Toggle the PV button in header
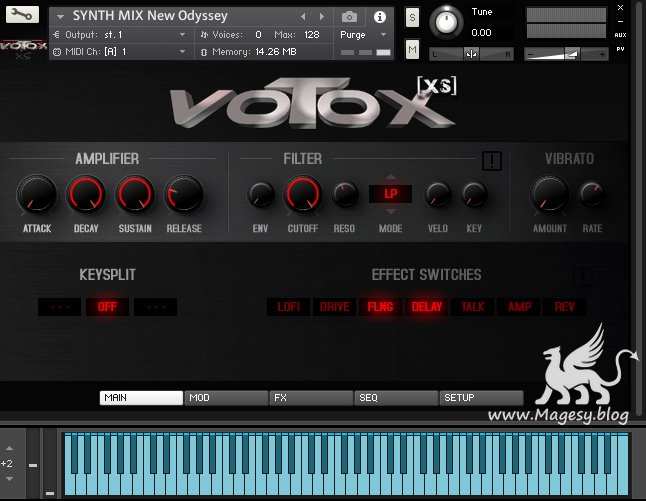This screenshot has height=501, width=646. pos(620,49)
